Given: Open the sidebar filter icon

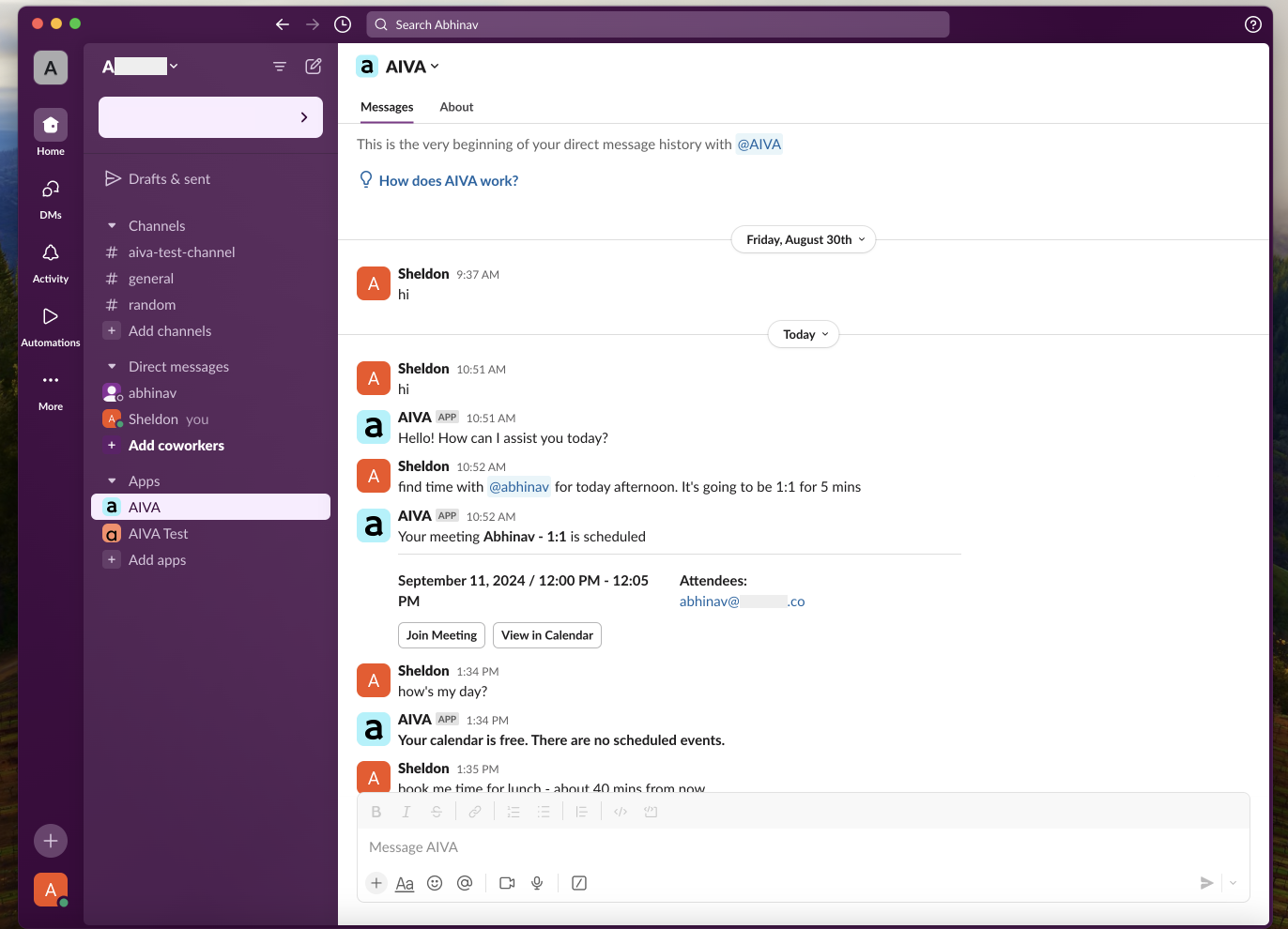Looking at the screenshot, I should [280, 67].
